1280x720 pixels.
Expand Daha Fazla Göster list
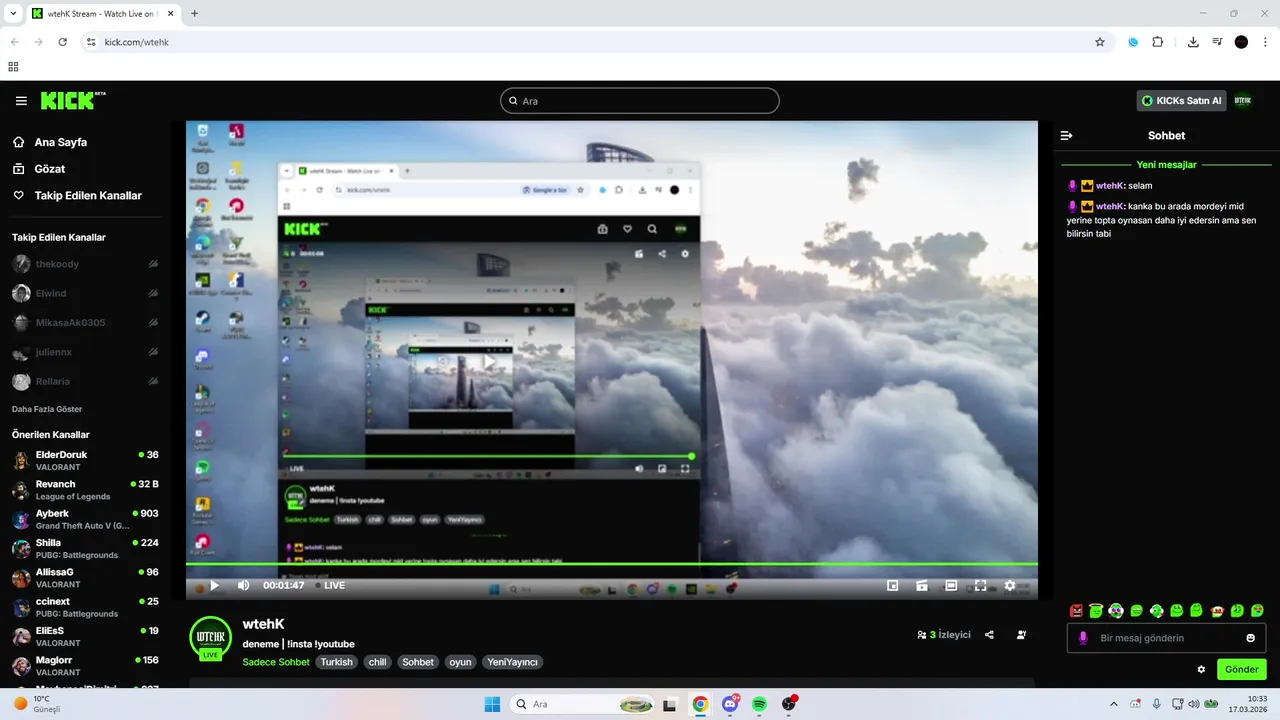tap(47, 409)
